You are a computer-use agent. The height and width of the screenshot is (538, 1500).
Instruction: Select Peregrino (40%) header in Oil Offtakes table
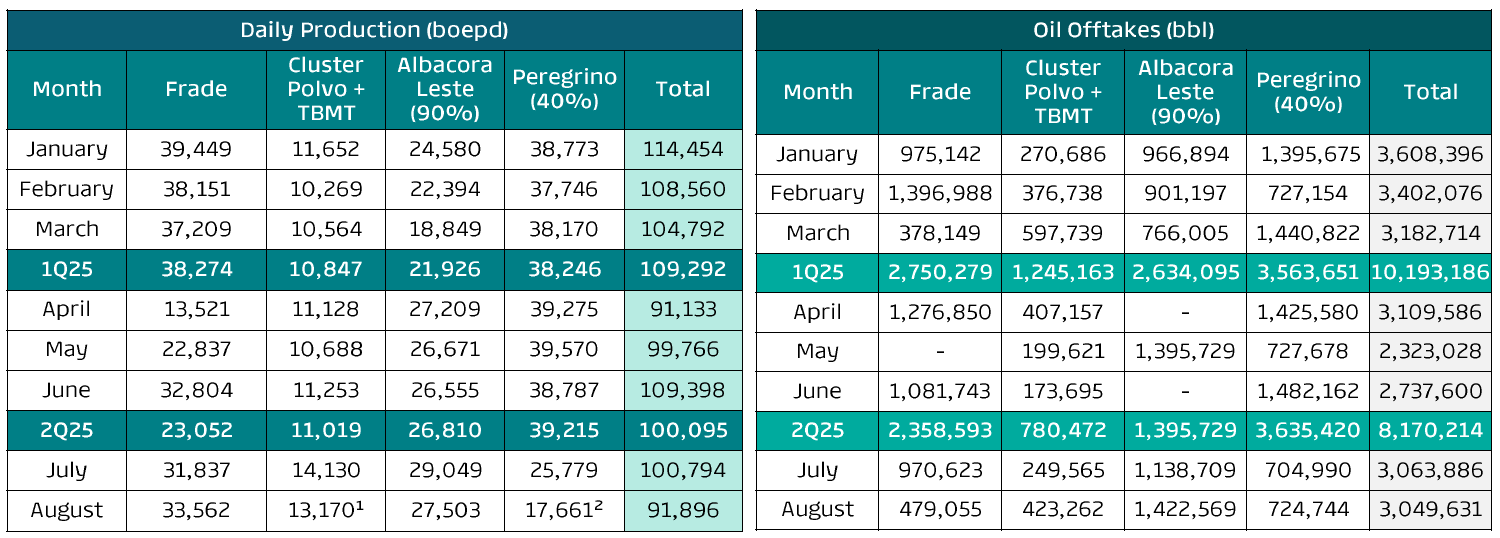(1308, 92)
